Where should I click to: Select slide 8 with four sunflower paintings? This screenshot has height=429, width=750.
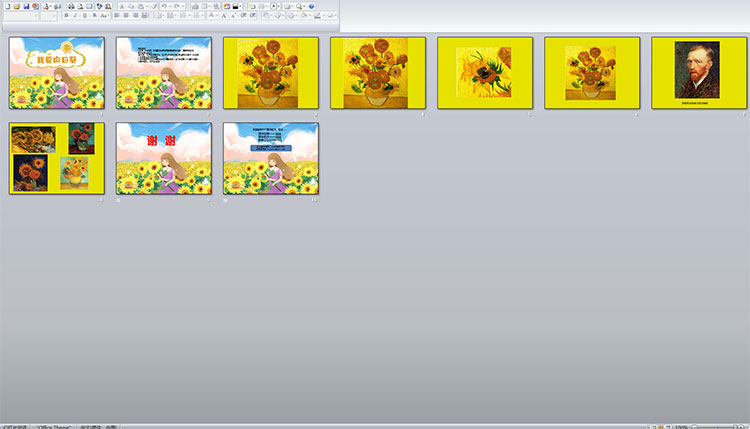tap(56, 158)
